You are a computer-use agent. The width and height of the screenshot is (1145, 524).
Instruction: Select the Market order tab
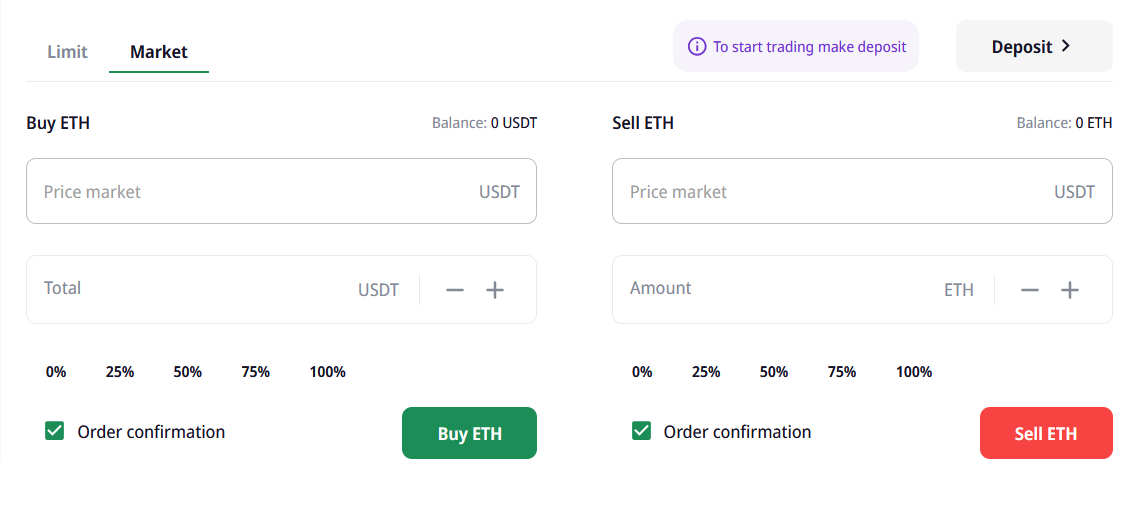tap(159, 52)
